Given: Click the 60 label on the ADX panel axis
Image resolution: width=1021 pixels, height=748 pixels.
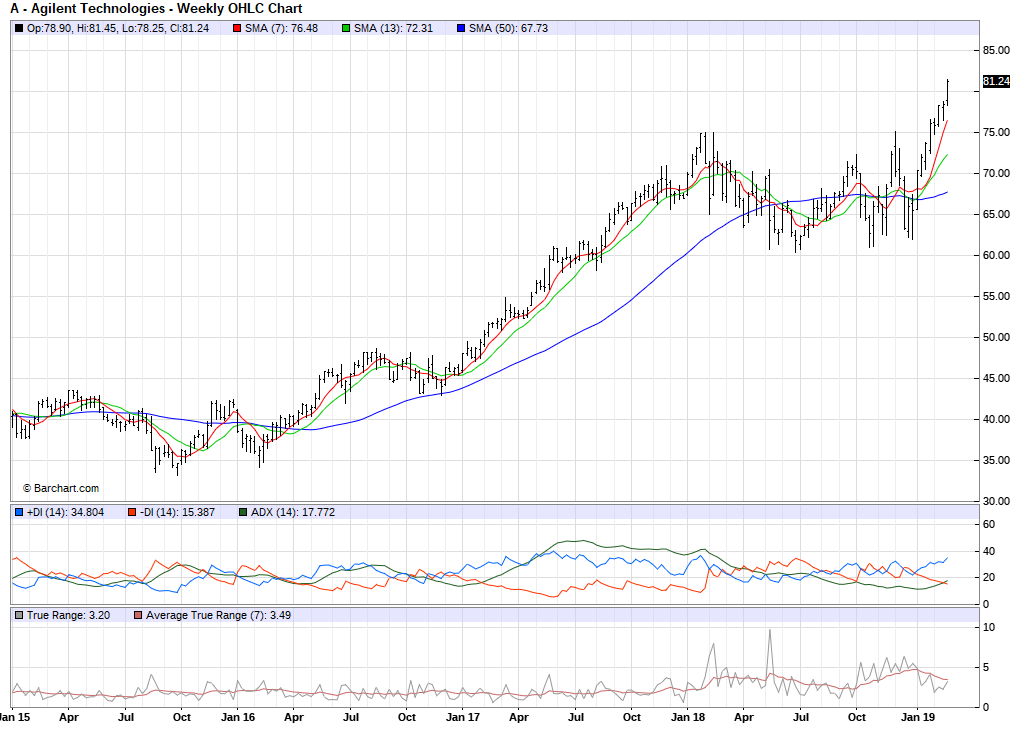Looking at the screenshot, I should click(x=989, y=524).
